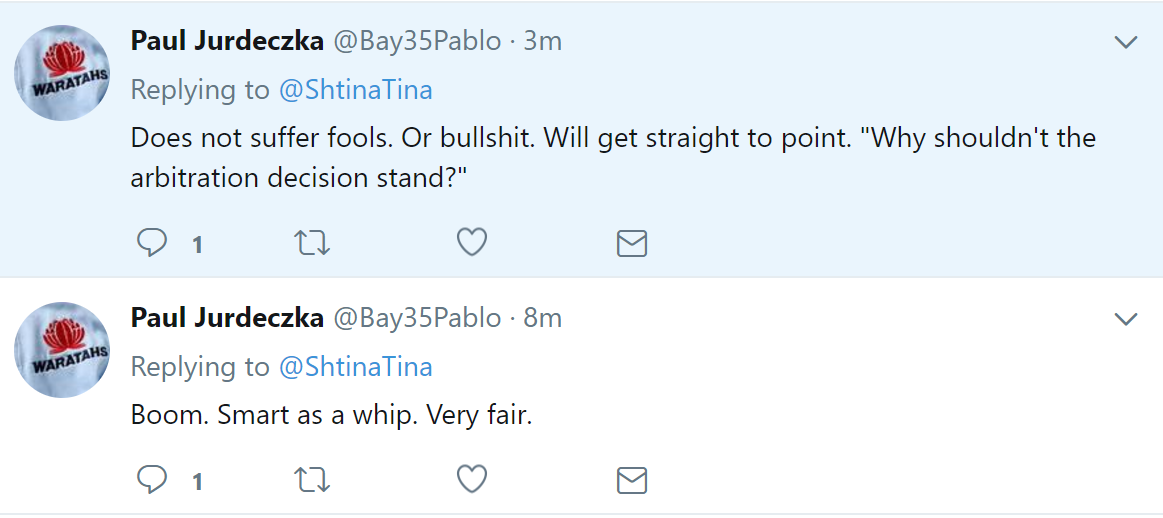
Task: Retweet the 'Boom. Smart as a whip' tweet
Action: coord(312,480)
